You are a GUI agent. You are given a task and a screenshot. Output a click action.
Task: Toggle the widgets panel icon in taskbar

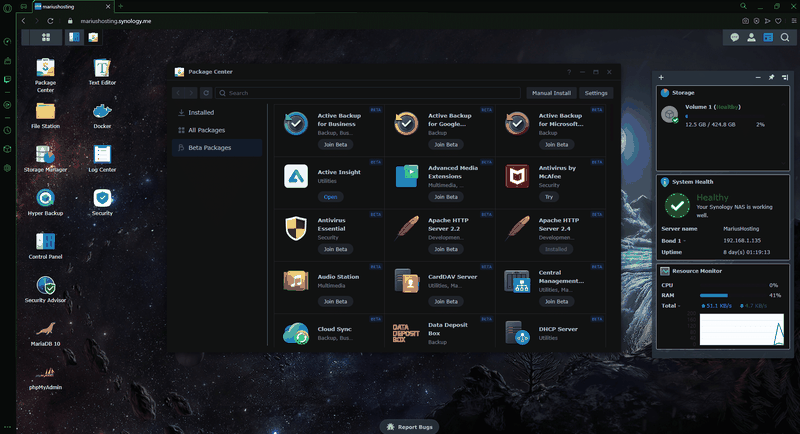tap(768, 37)
